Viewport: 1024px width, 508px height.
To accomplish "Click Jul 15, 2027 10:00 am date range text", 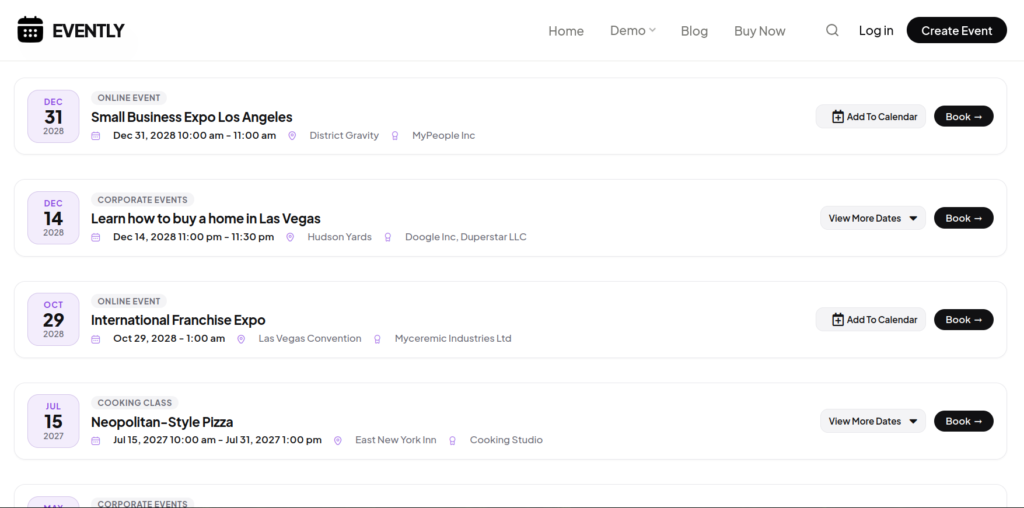I will click(x=217, y=439).
